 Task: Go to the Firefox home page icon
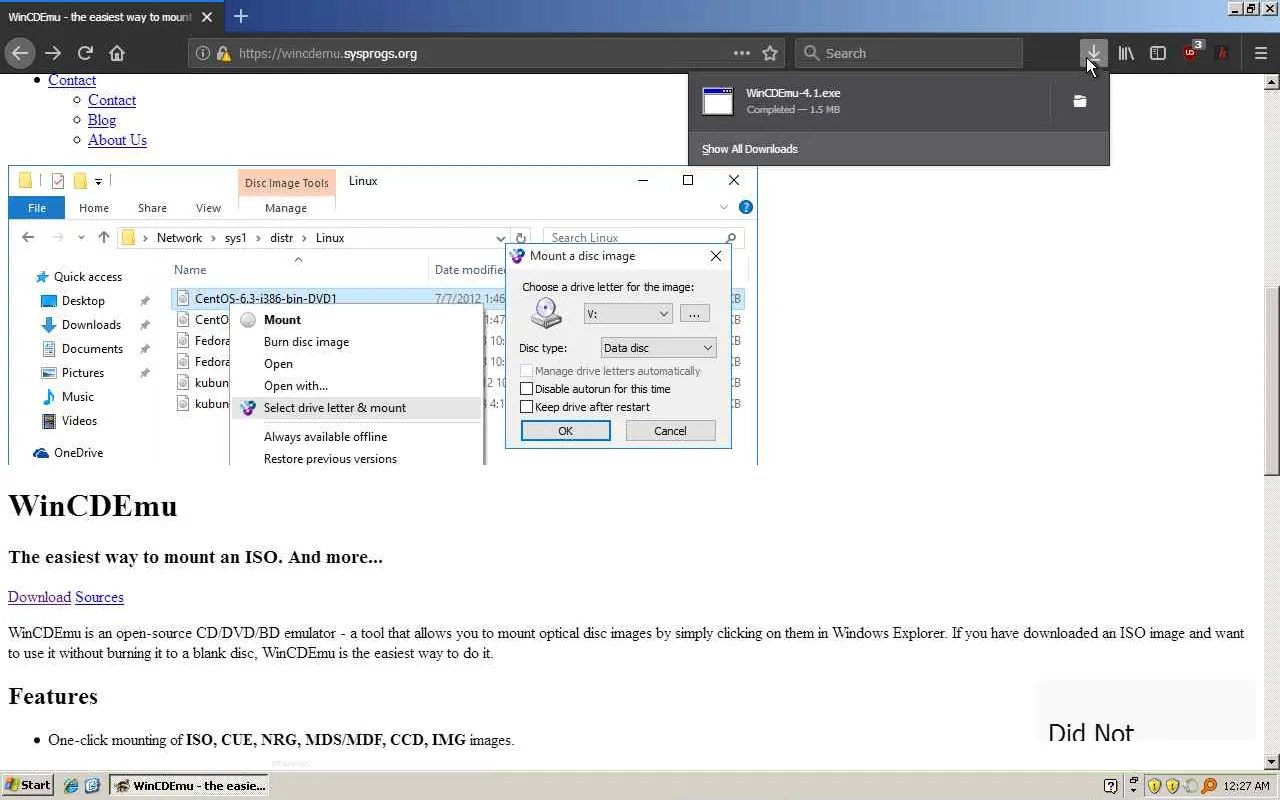(x=117, y=53)
